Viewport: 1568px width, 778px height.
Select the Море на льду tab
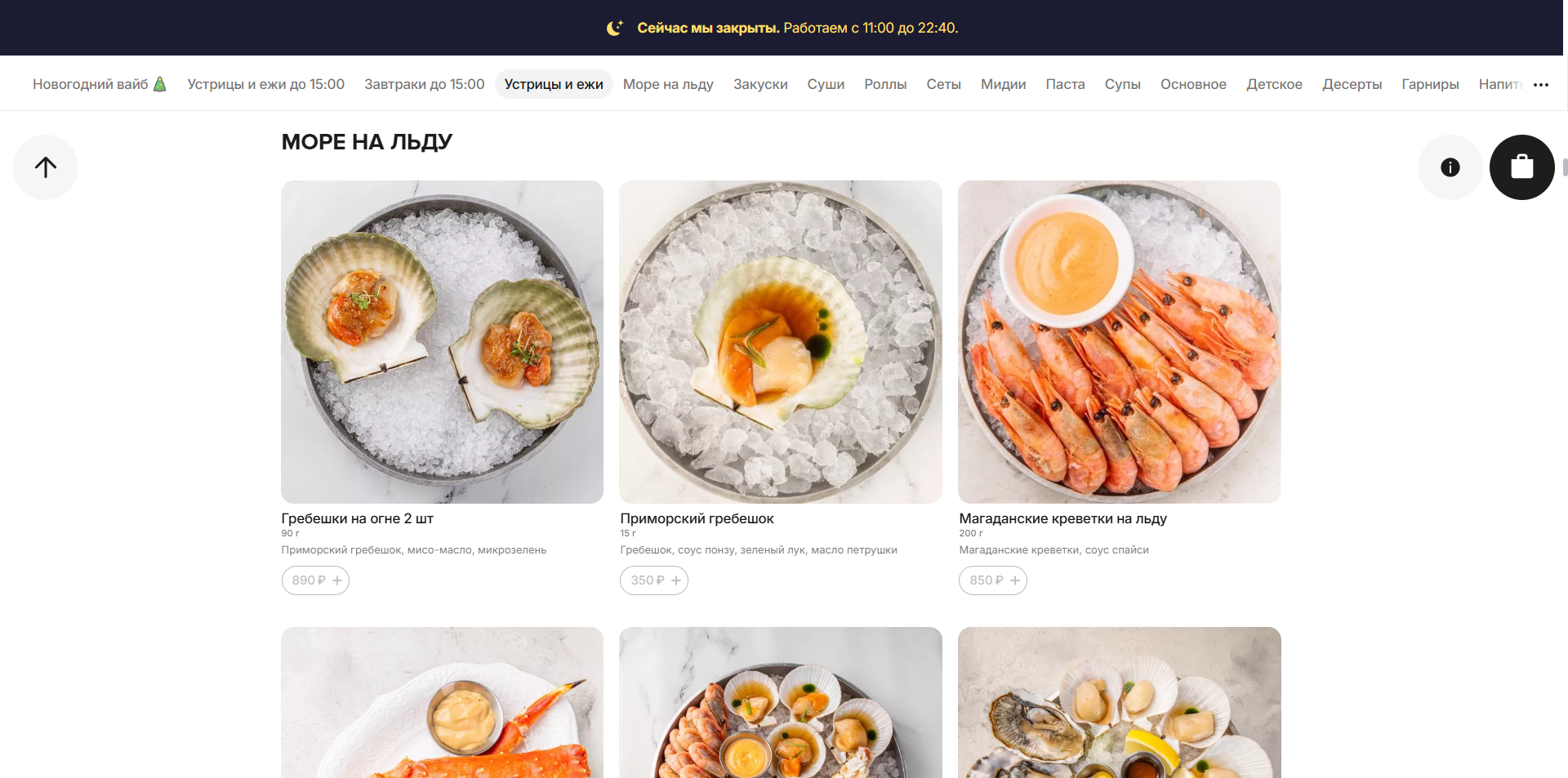[x=668, y=84]
